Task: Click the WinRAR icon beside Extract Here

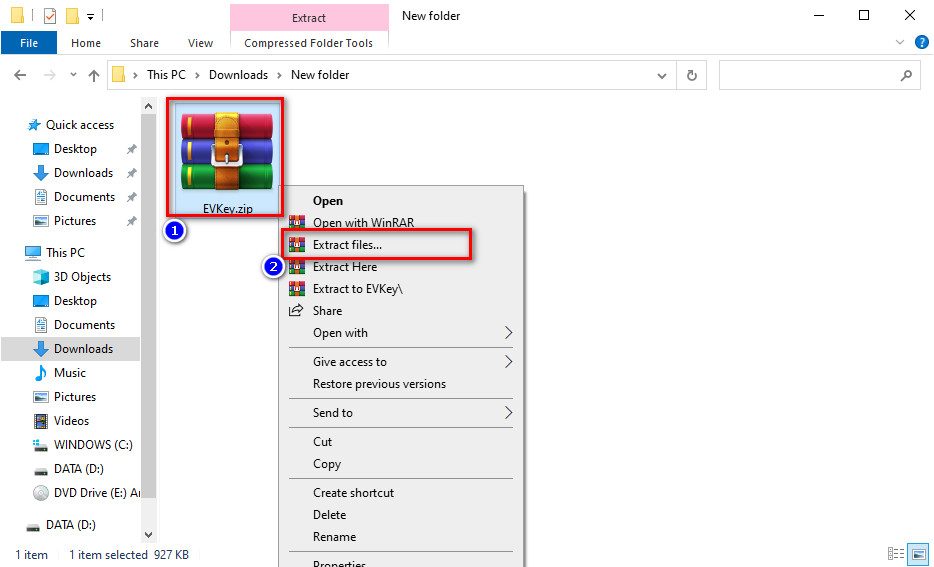Action: (x=297, y=267)
